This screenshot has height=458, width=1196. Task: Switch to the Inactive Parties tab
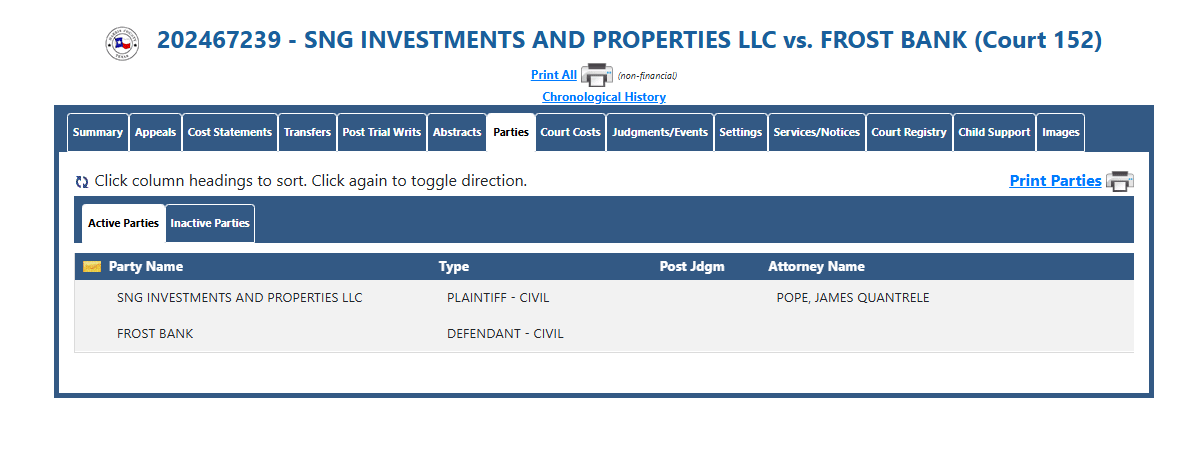tap(210, 224)
